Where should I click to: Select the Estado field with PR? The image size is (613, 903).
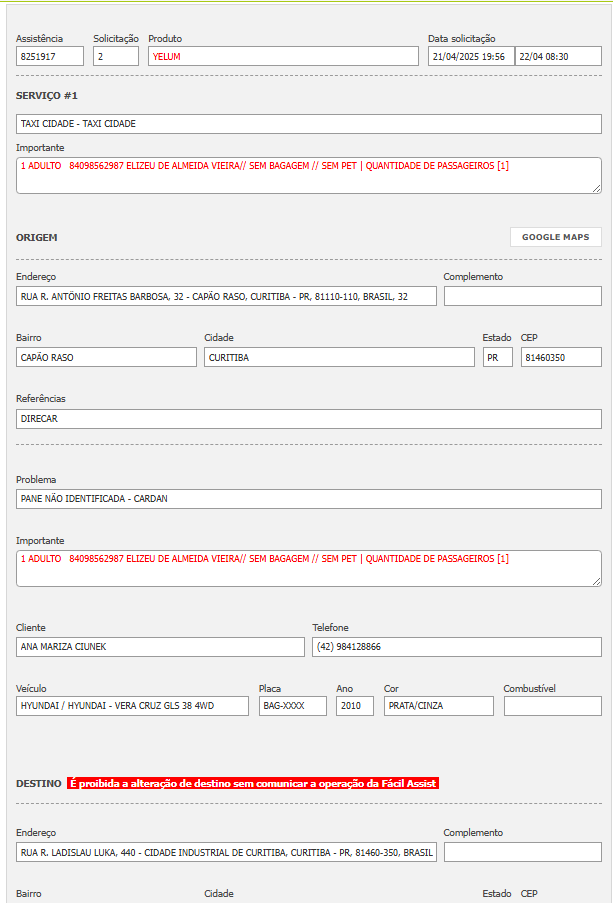(x=497, y=357)
